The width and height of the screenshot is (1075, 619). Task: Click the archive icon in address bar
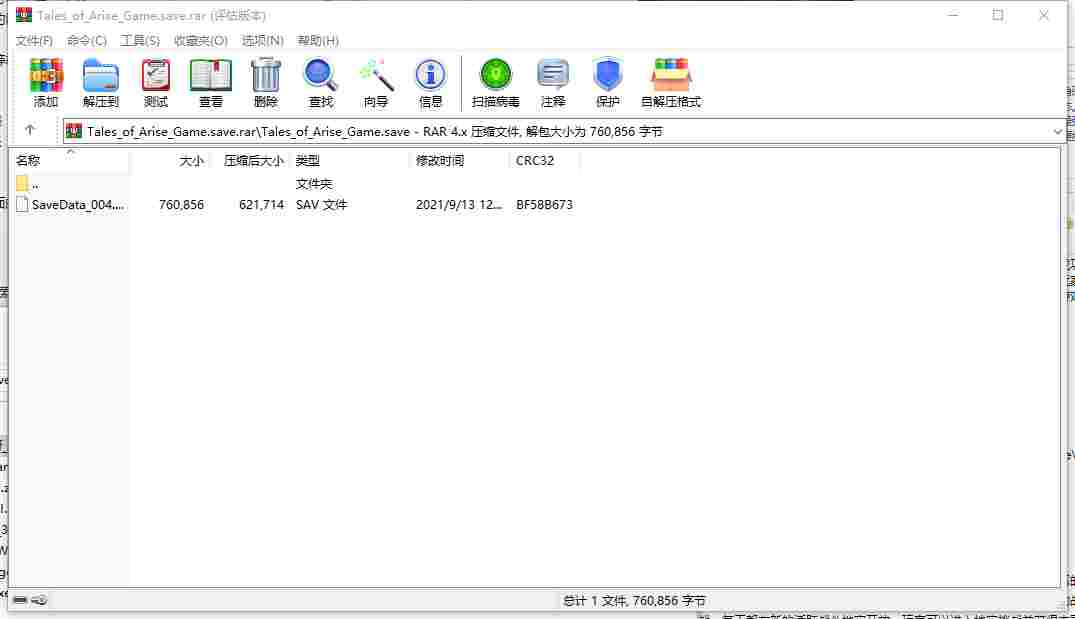73,131
